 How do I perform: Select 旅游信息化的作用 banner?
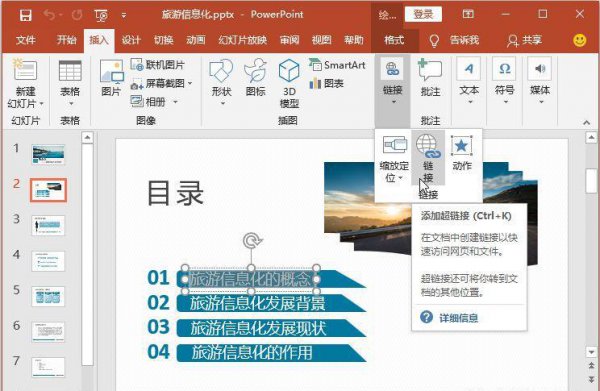pyautogui.click(x=271, y=353)
